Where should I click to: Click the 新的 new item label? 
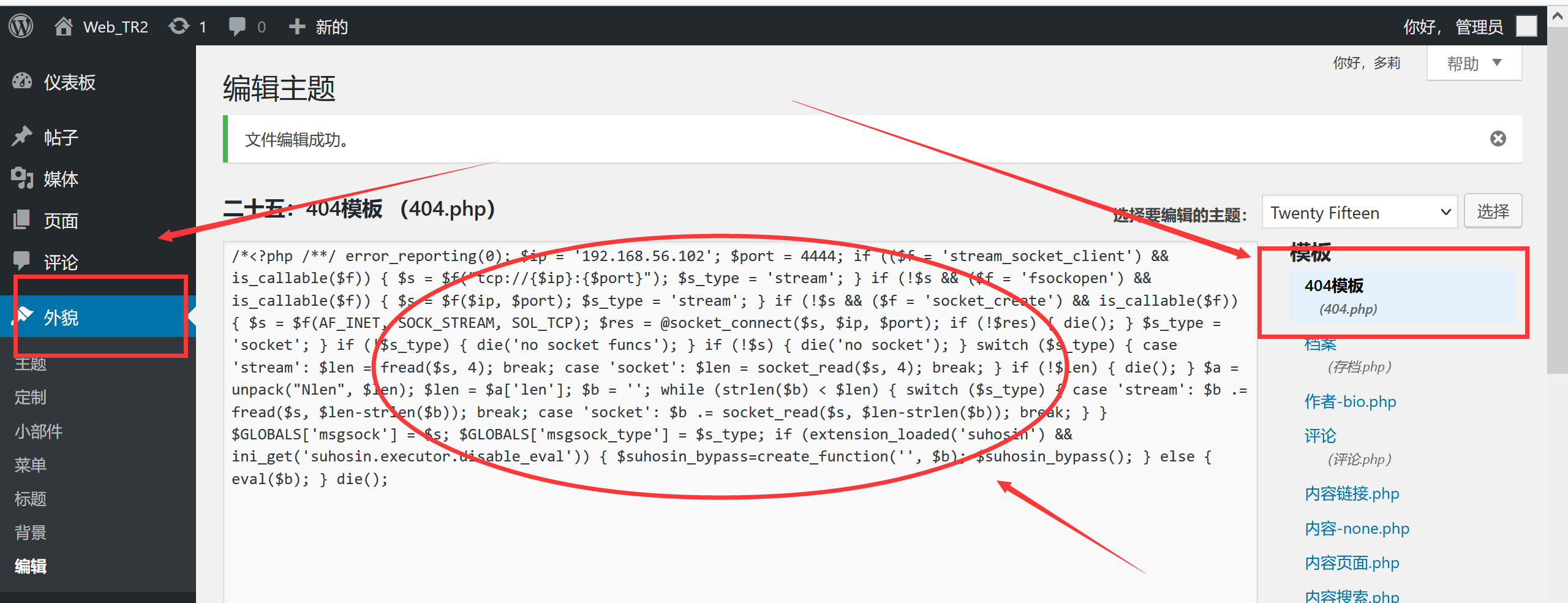pos(332,27)
